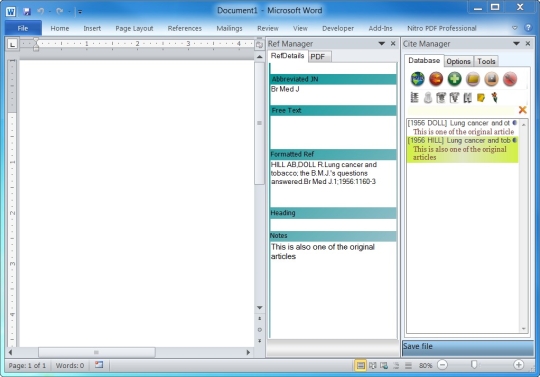Click the fourth small grey V-shaped icon
The width and height of the screenshot is (540, 377).
click(x=454, y=98)
